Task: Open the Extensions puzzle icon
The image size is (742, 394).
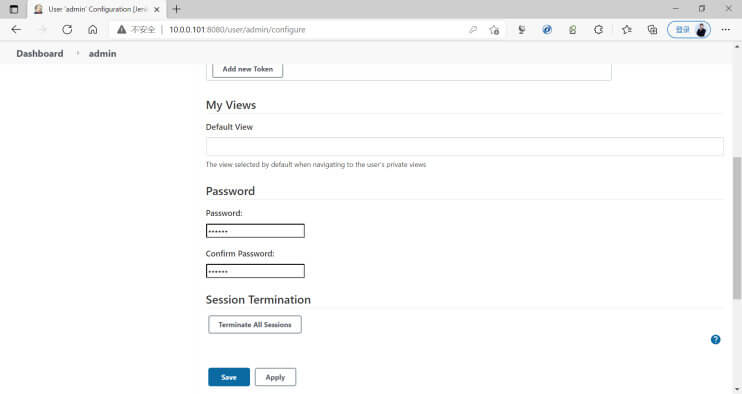Action: (599, 29)
